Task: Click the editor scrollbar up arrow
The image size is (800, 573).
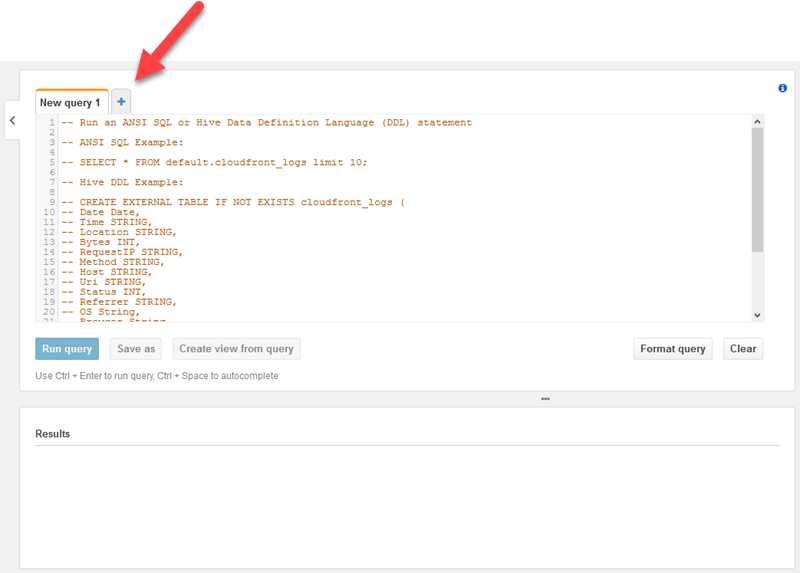Action: point(757,122)
